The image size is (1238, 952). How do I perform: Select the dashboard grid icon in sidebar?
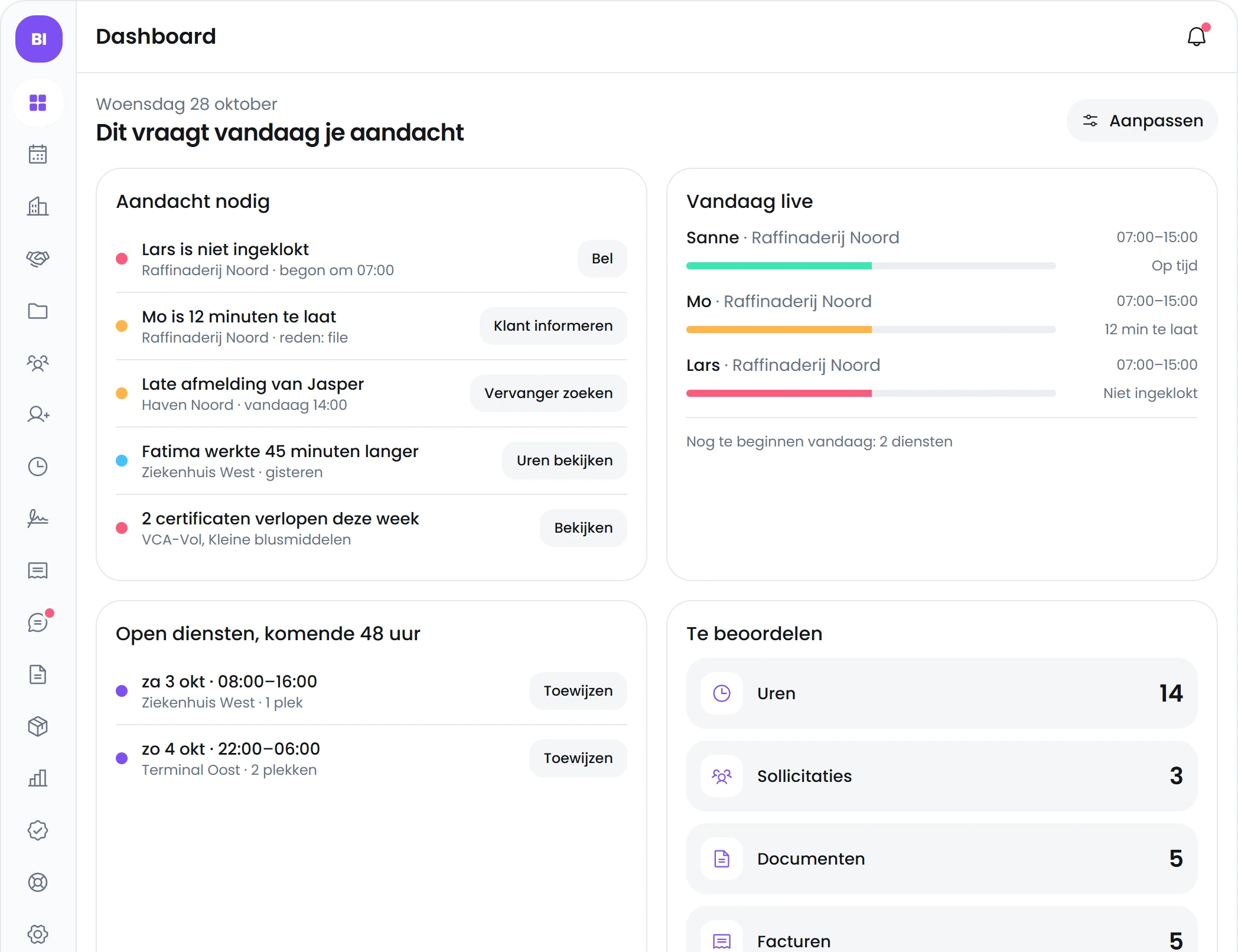click(x=38, y=103)
